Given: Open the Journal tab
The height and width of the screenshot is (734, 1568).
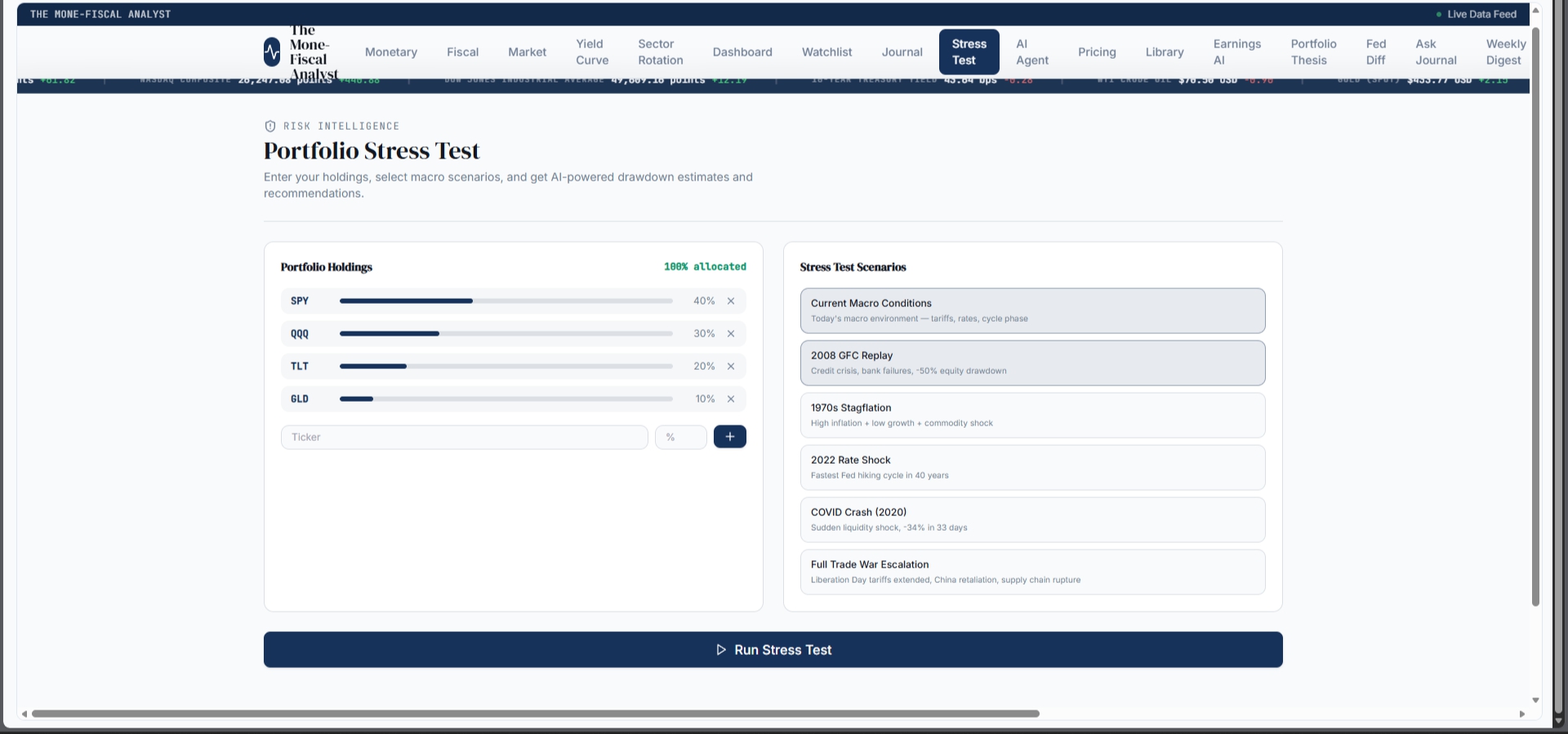Looking at the screenshot, I should click(902, 52).
